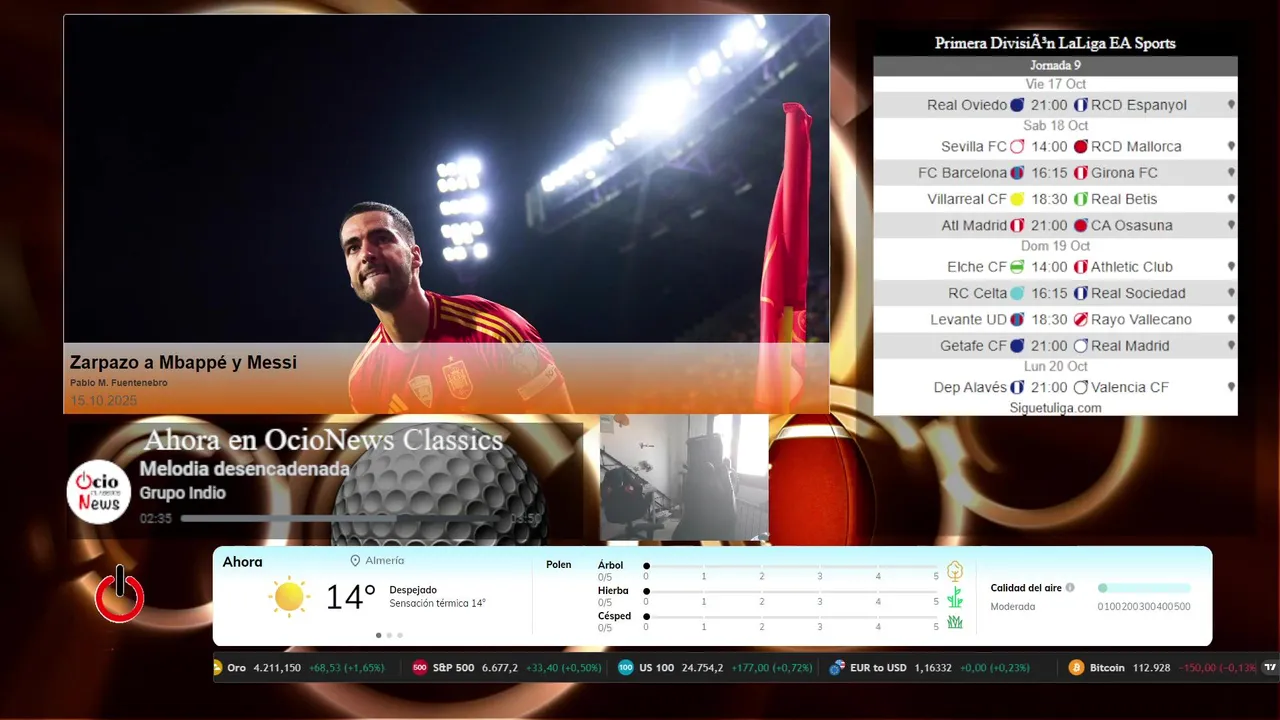Screen dimensions: 1280x720
Task: Open the Zarpazo a Mbappé y Messi headline
Action: coord(183,363)
